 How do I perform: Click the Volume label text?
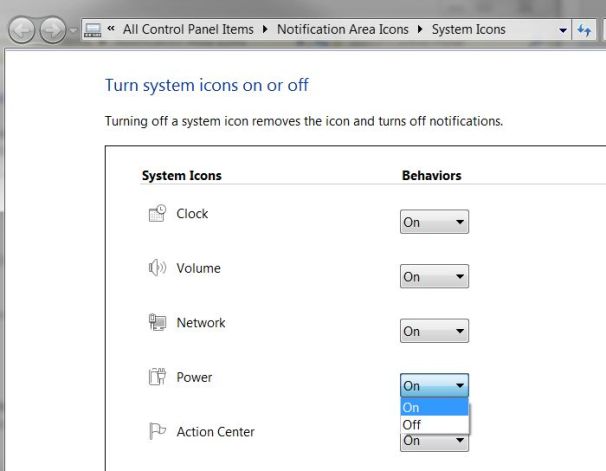coord(198,268)
